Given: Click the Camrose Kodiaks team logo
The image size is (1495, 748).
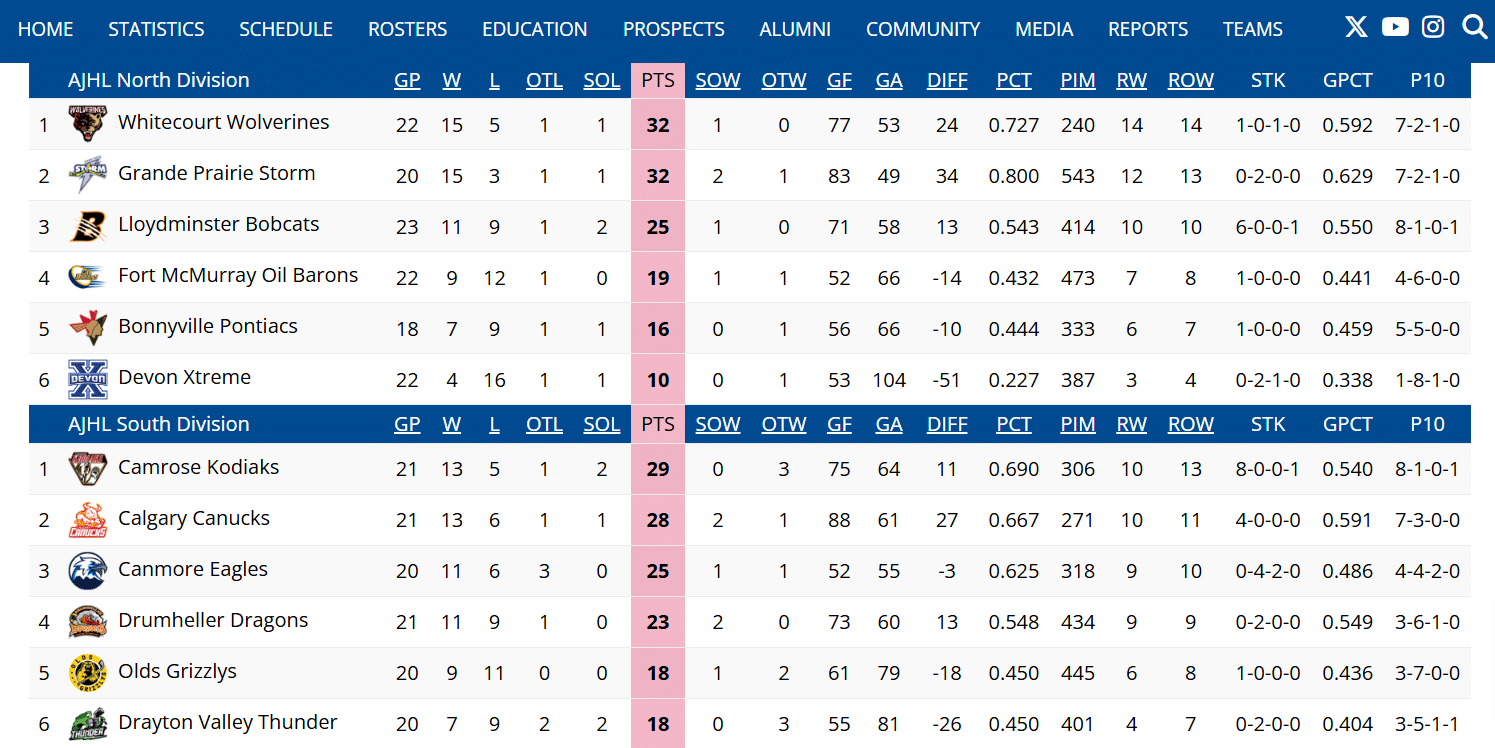Looking at the screenshot, I should [x=87, y=468].
